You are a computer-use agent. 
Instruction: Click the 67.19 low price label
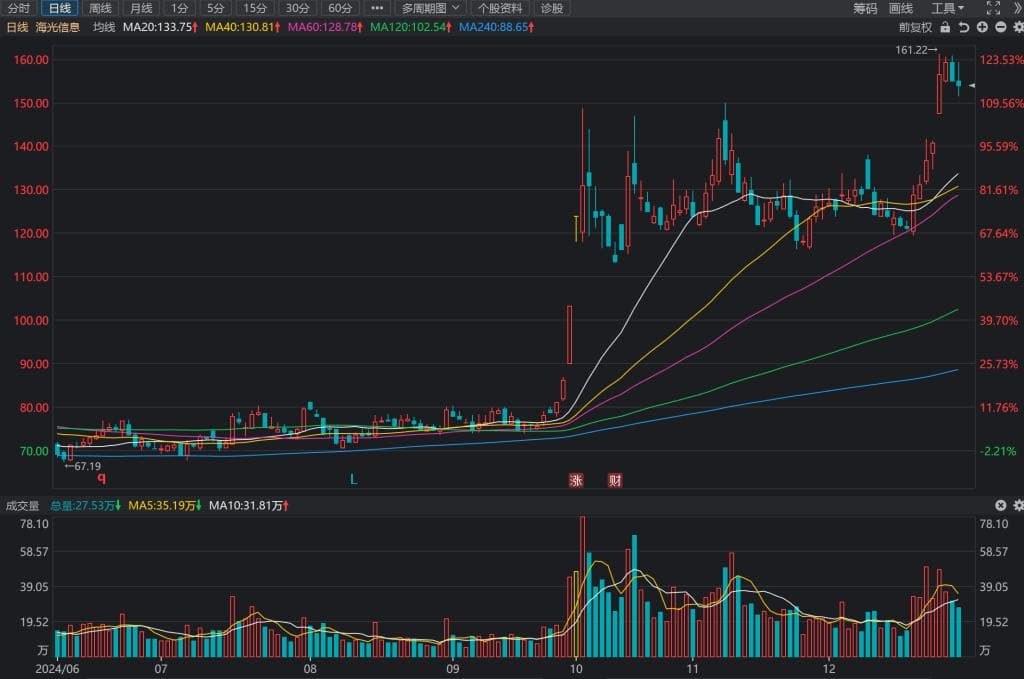82,466
